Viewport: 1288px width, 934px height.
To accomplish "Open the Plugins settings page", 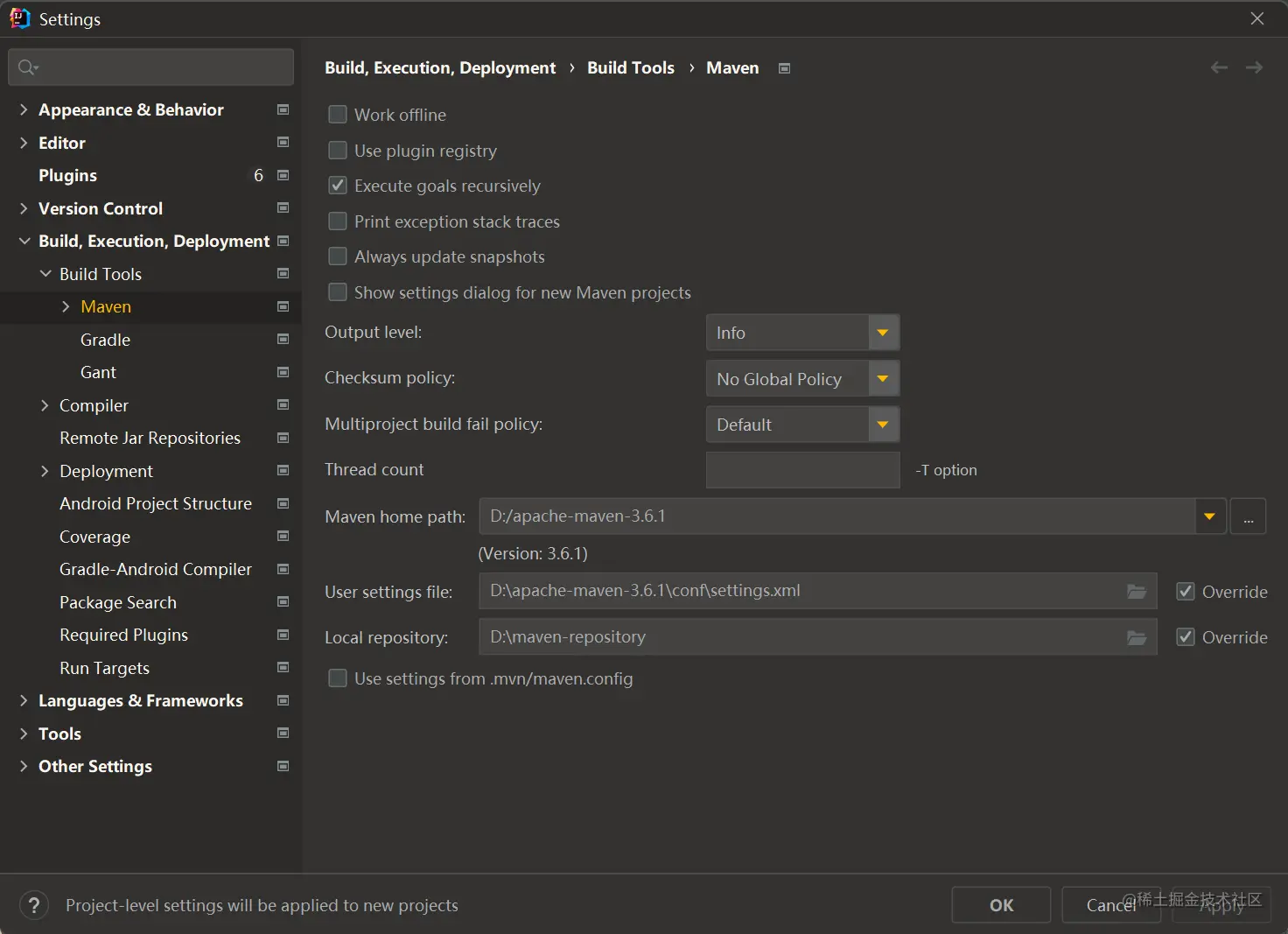I will pyautogui.click(x=68, y=175).
